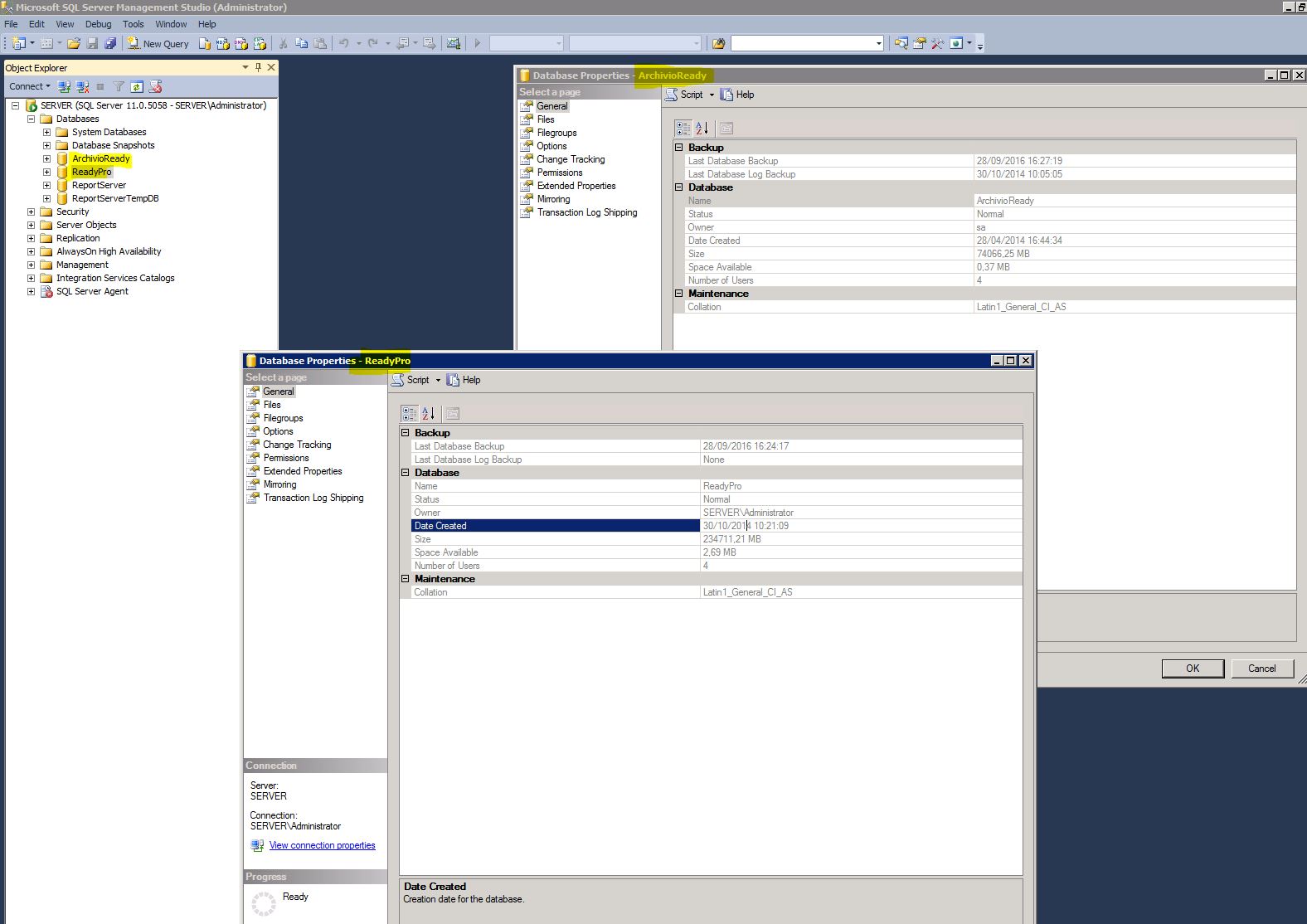Select Transaction Log Shipping in ArchivioReady properties

click(x=587, y=212)
